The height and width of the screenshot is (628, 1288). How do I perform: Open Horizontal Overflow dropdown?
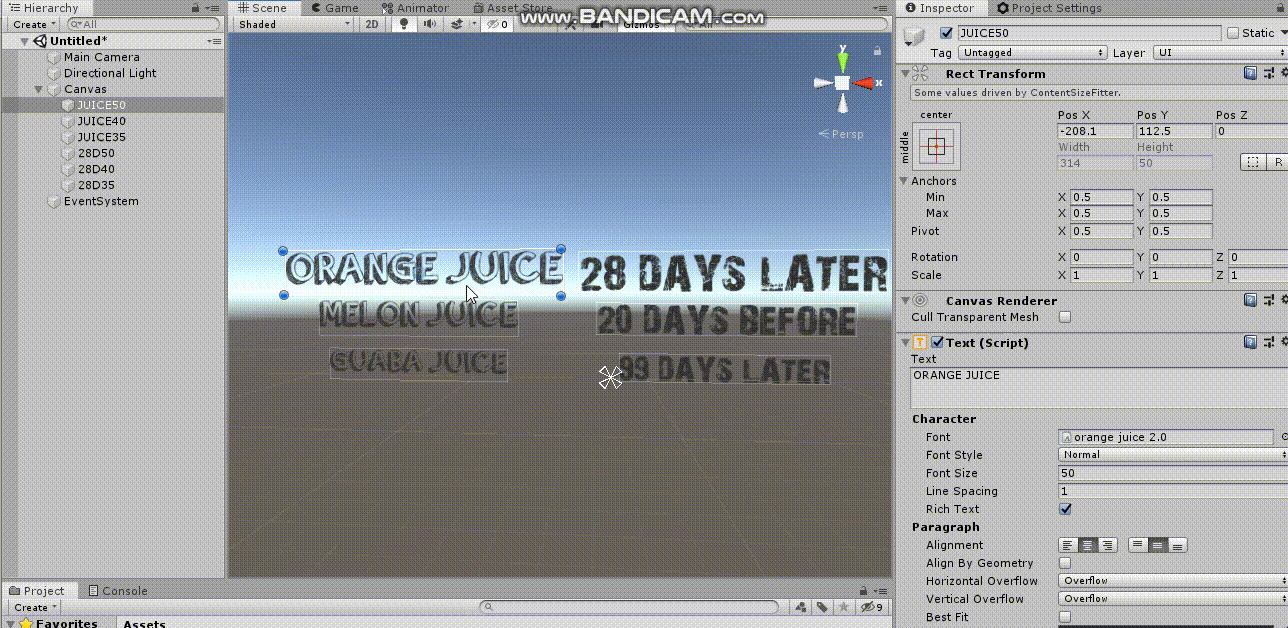tap(1173, 581)
